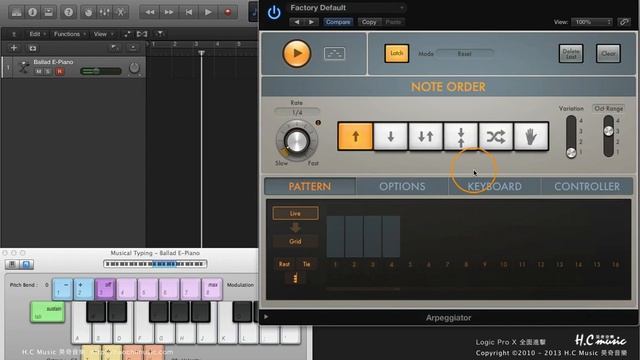Add a new track with plus button
Viewport: 640px width, 360px height.
tap(14, 48)
